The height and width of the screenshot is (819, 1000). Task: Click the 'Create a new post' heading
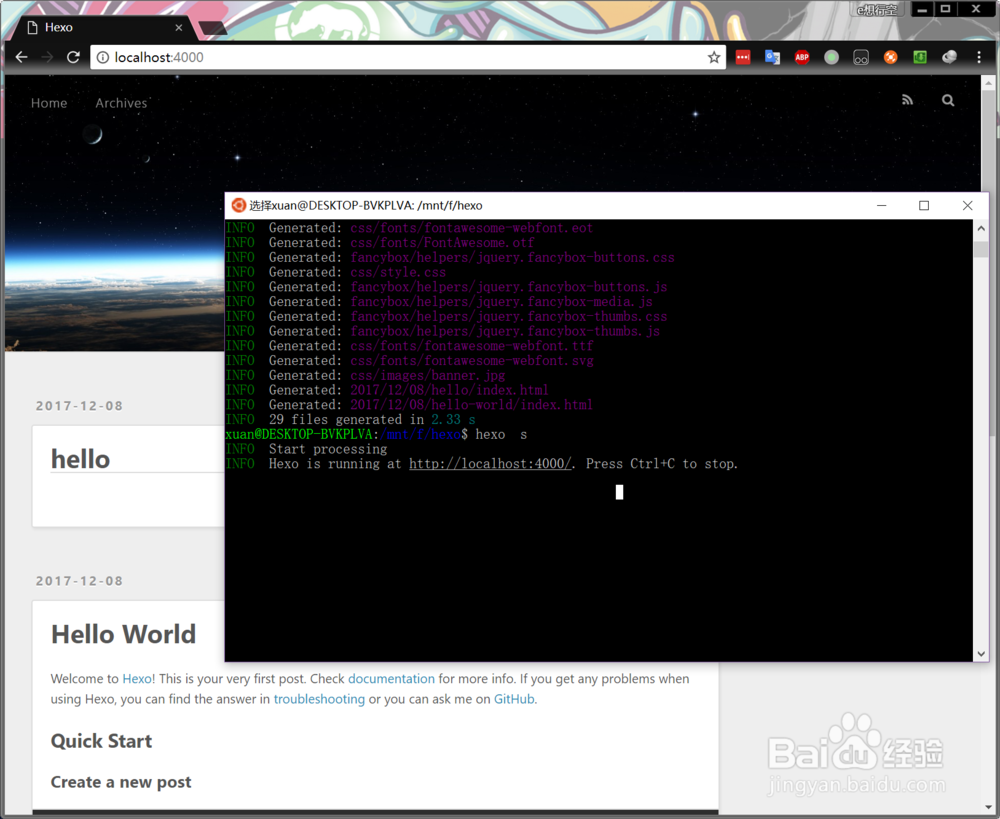(x=121, y=782)
